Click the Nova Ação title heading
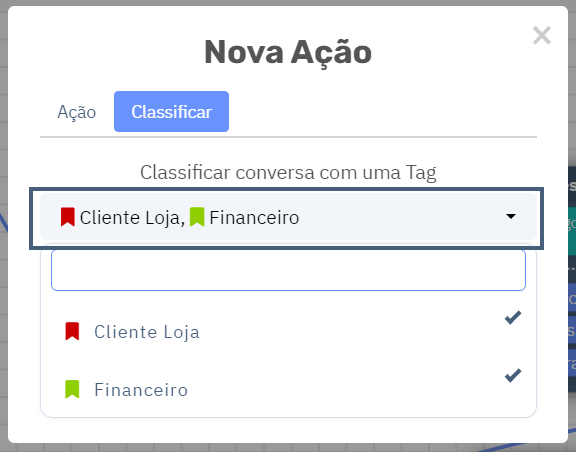This screenshot has height=452, width=576. (288, 53)
